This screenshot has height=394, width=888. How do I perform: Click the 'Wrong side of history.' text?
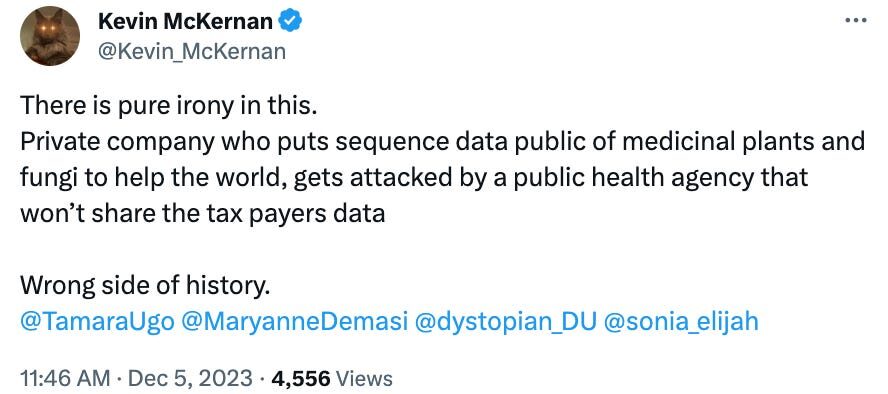pyautogui.click(x=143, y=286)
